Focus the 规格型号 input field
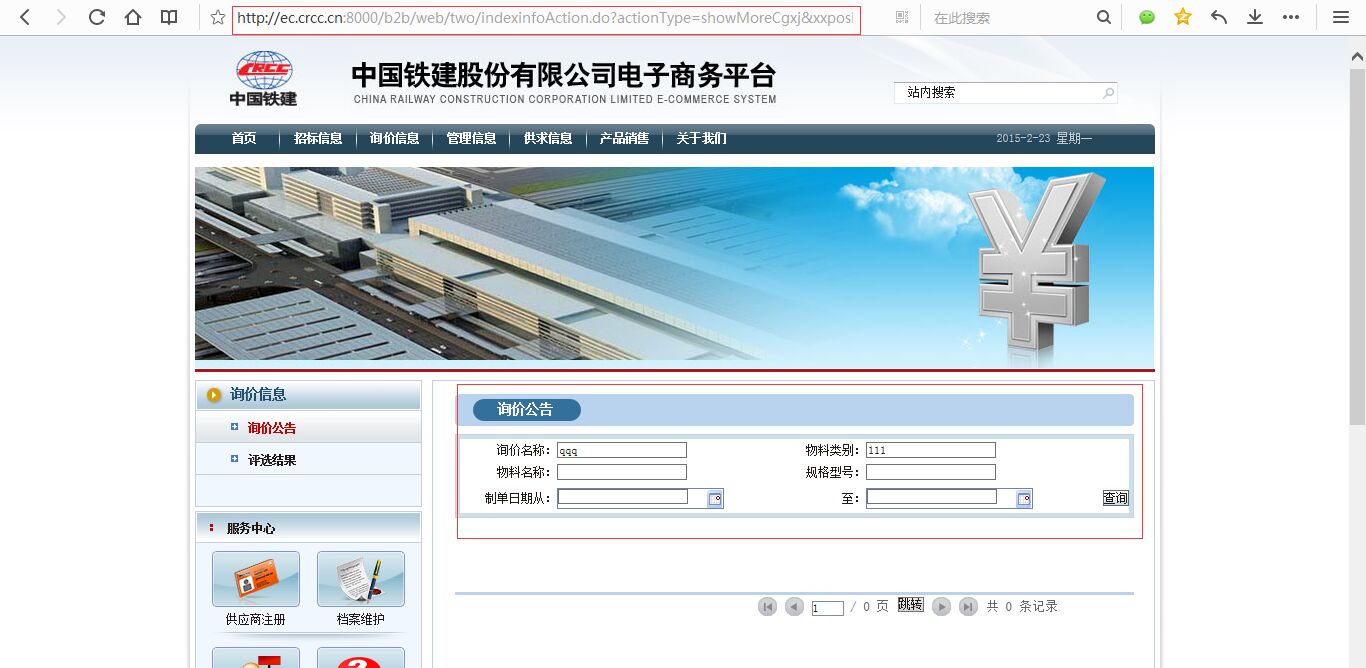Viewport: 1366px width, 668px height. (931, 472)
